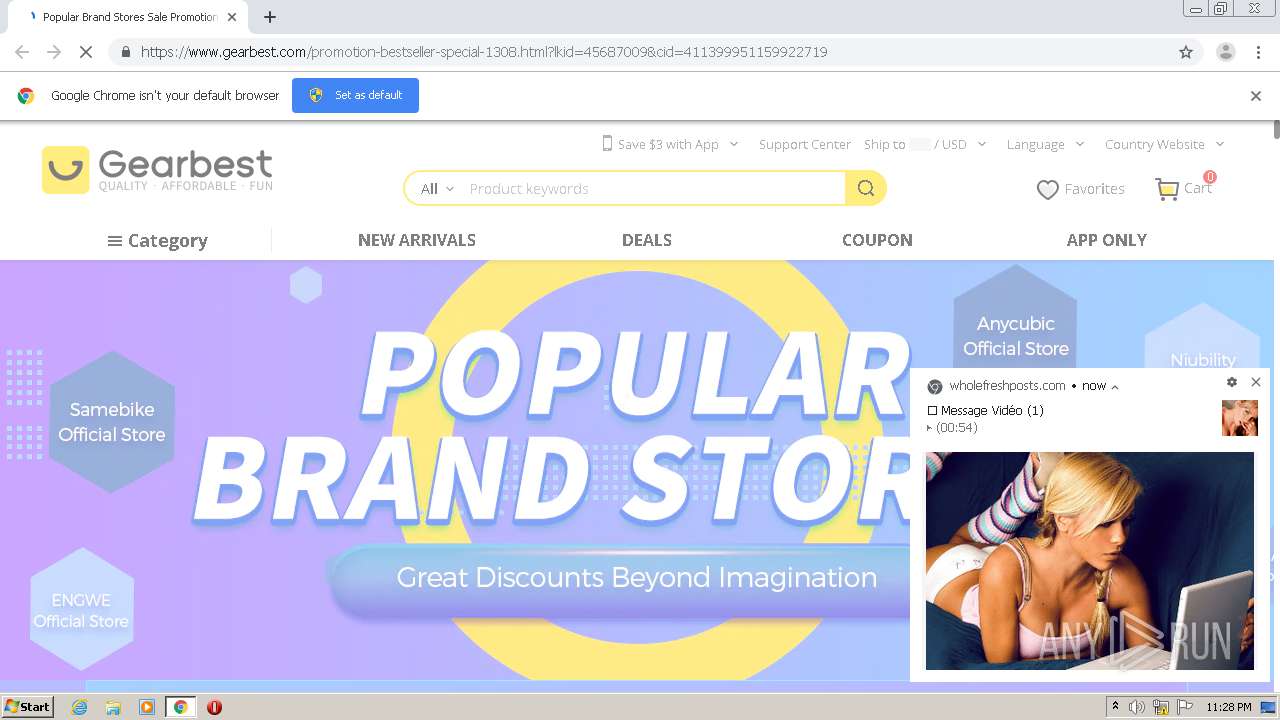Click the large notification image

point(1090,561)
